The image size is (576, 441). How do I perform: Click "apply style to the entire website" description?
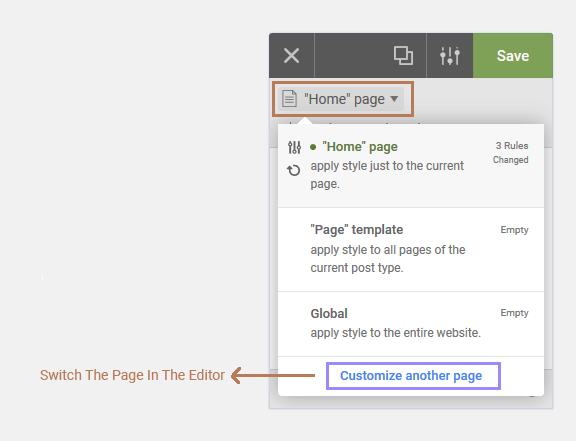(396, 333)
